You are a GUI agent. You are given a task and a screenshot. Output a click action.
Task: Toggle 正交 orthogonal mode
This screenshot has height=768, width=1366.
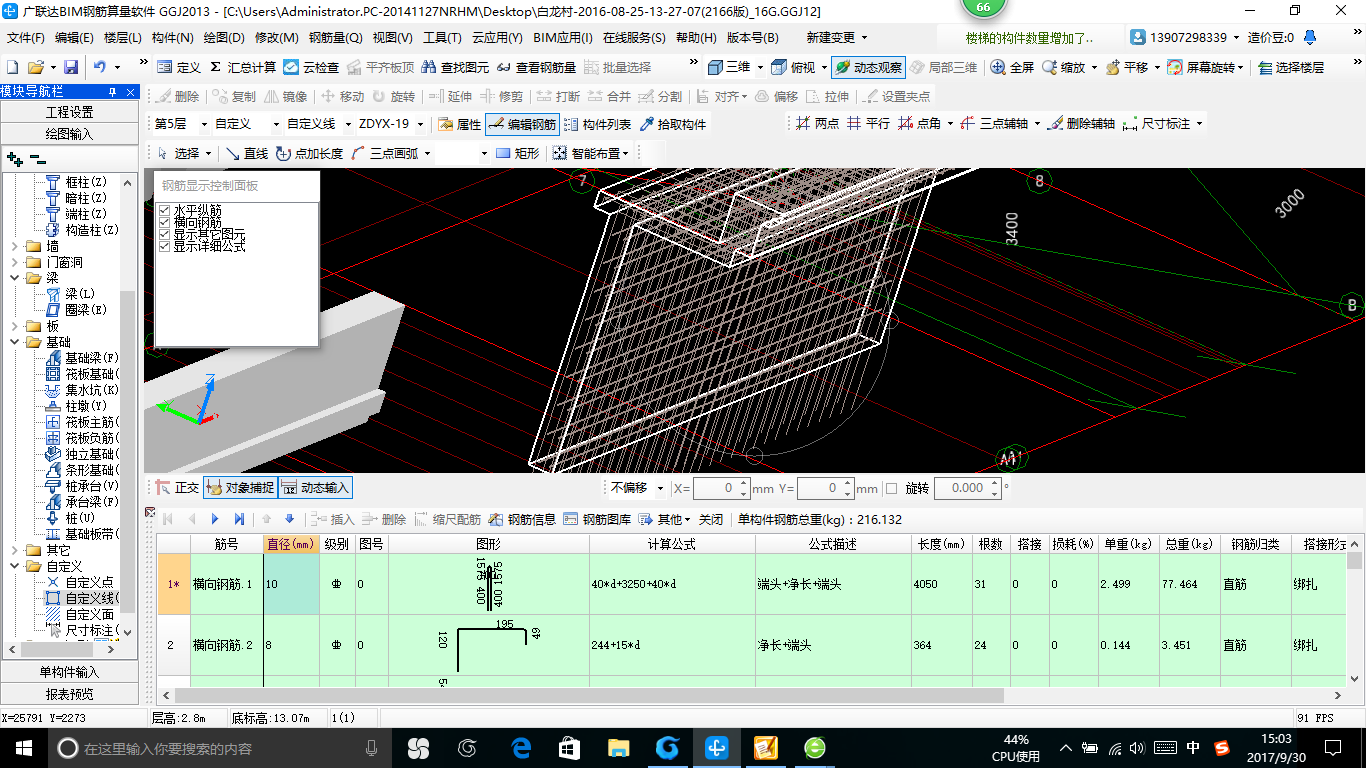pos(177,488)
